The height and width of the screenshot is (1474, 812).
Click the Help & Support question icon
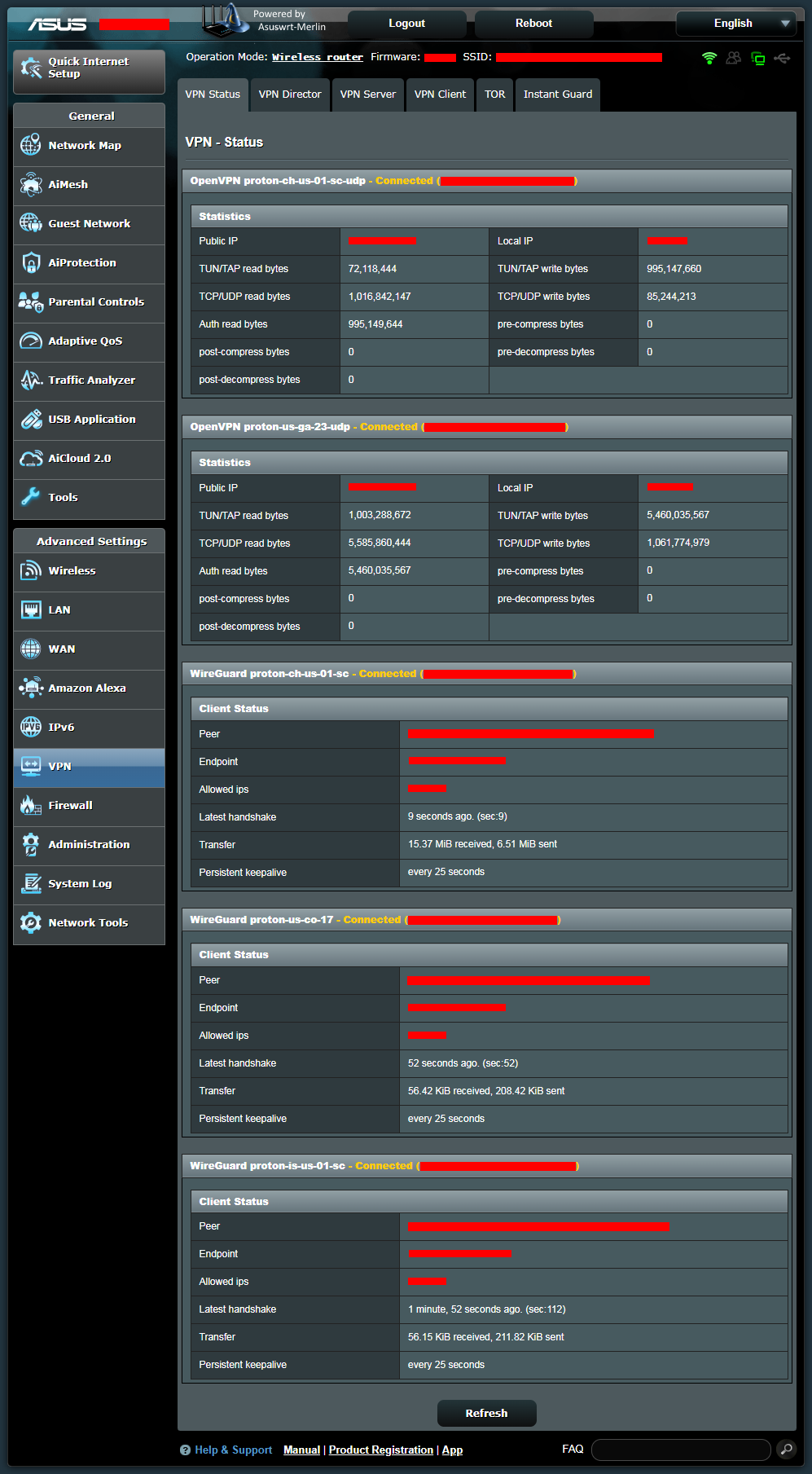[185, 1450]
